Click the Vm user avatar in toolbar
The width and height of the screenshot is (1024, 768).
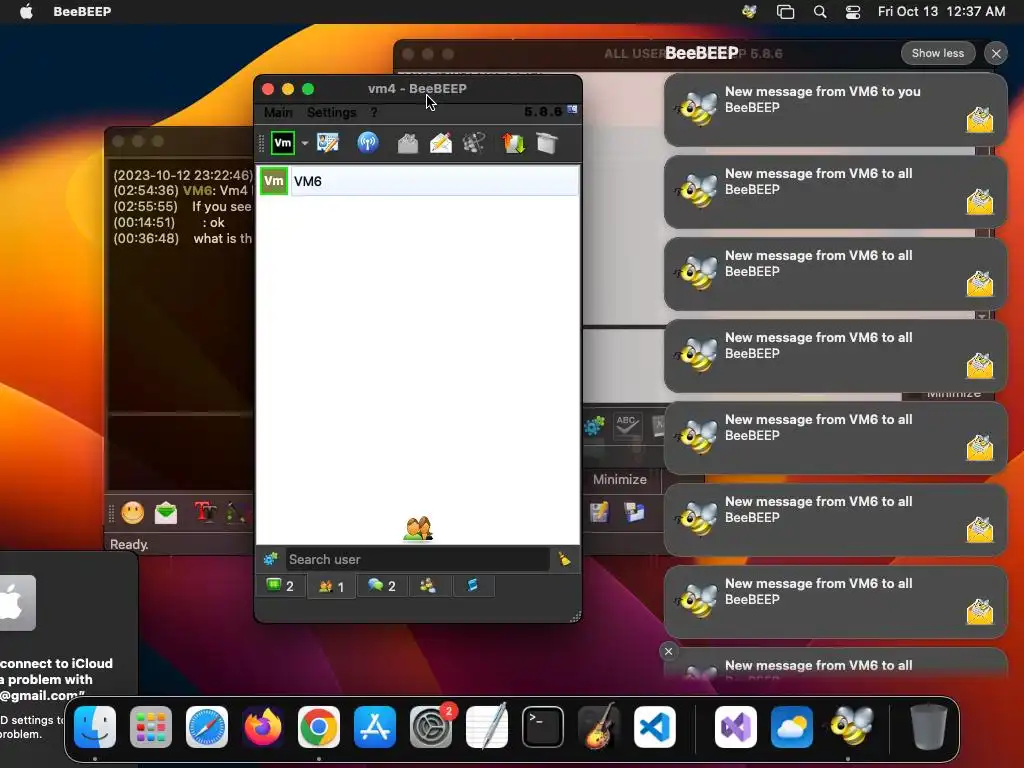tap(283, 143)
